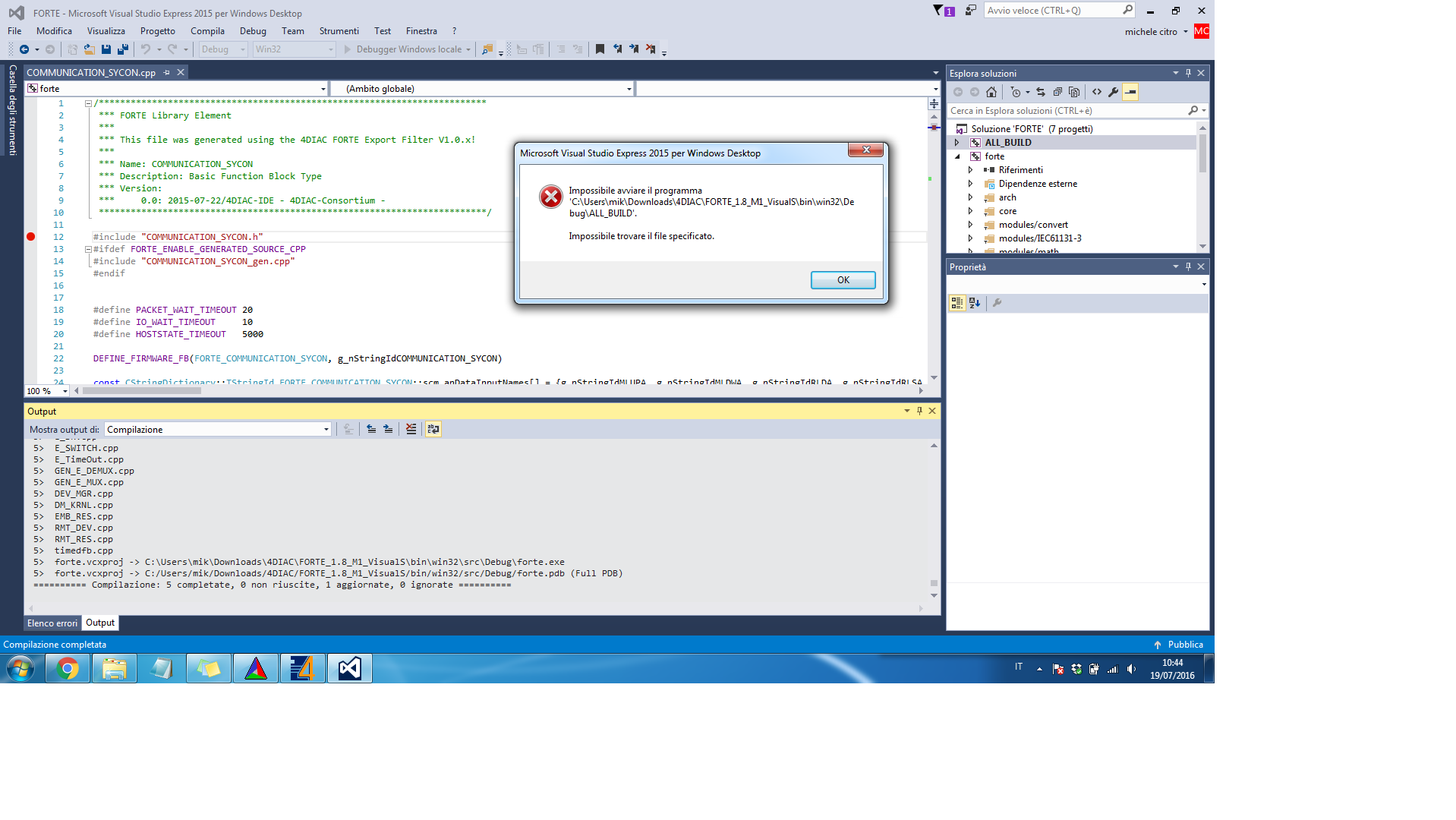Click the Home icon in Esplora soluzioni
Image resolution: width=1456 pixels, height=820 pixels.
(991, 92)
